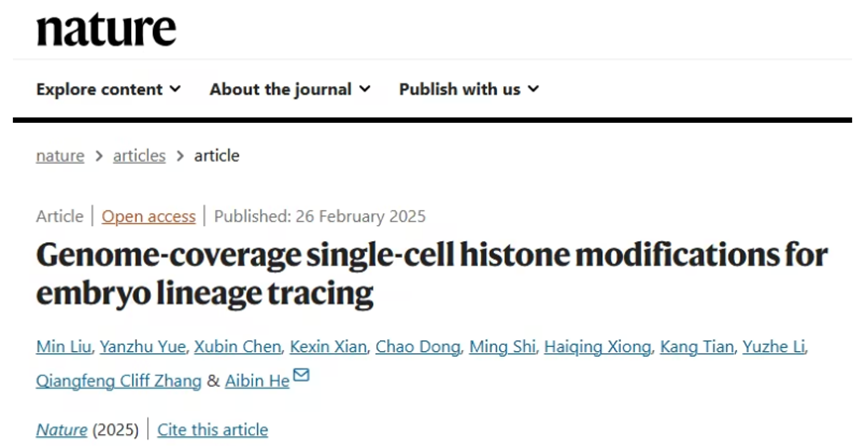This screenshot has height=446, width=865.
Task: Click the Nature logo
Action: 106,29
